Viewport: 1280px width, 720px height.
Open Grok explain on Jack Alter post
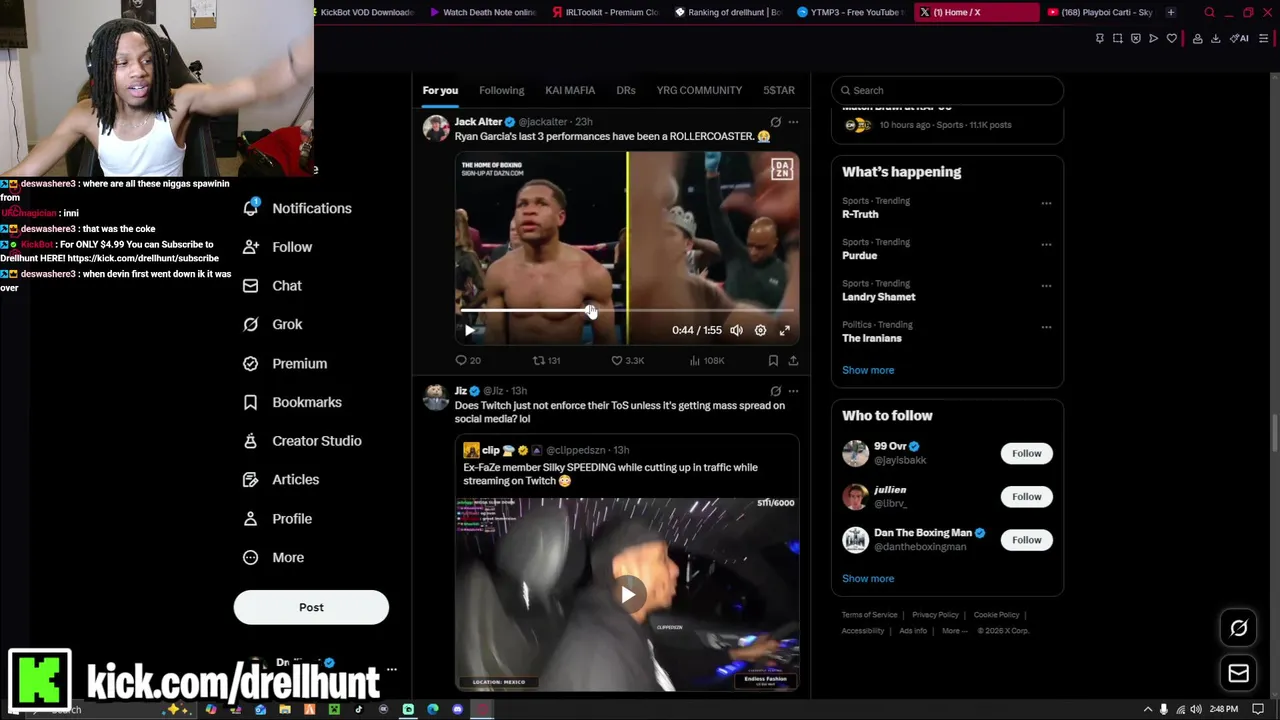click(x=775, y=122)
